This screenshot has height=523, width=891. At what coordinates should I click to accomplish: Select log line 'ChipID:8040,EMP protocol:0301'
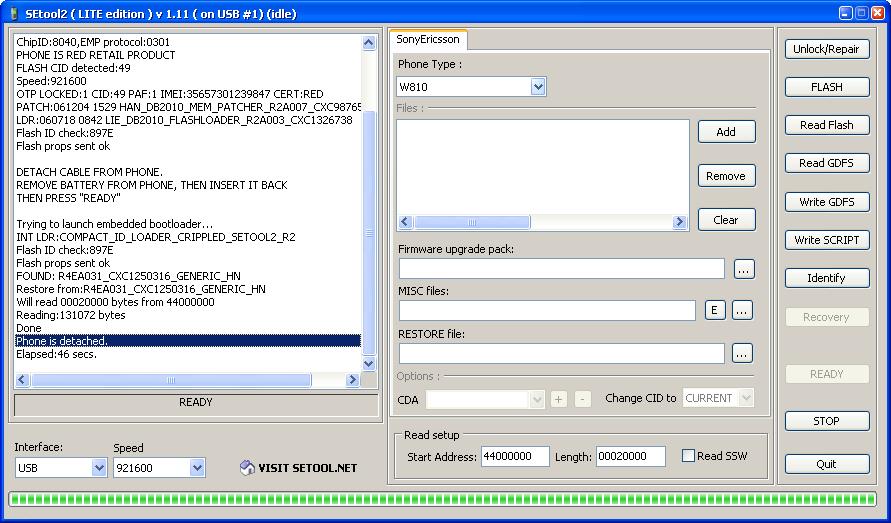click(x=93, y=42)
